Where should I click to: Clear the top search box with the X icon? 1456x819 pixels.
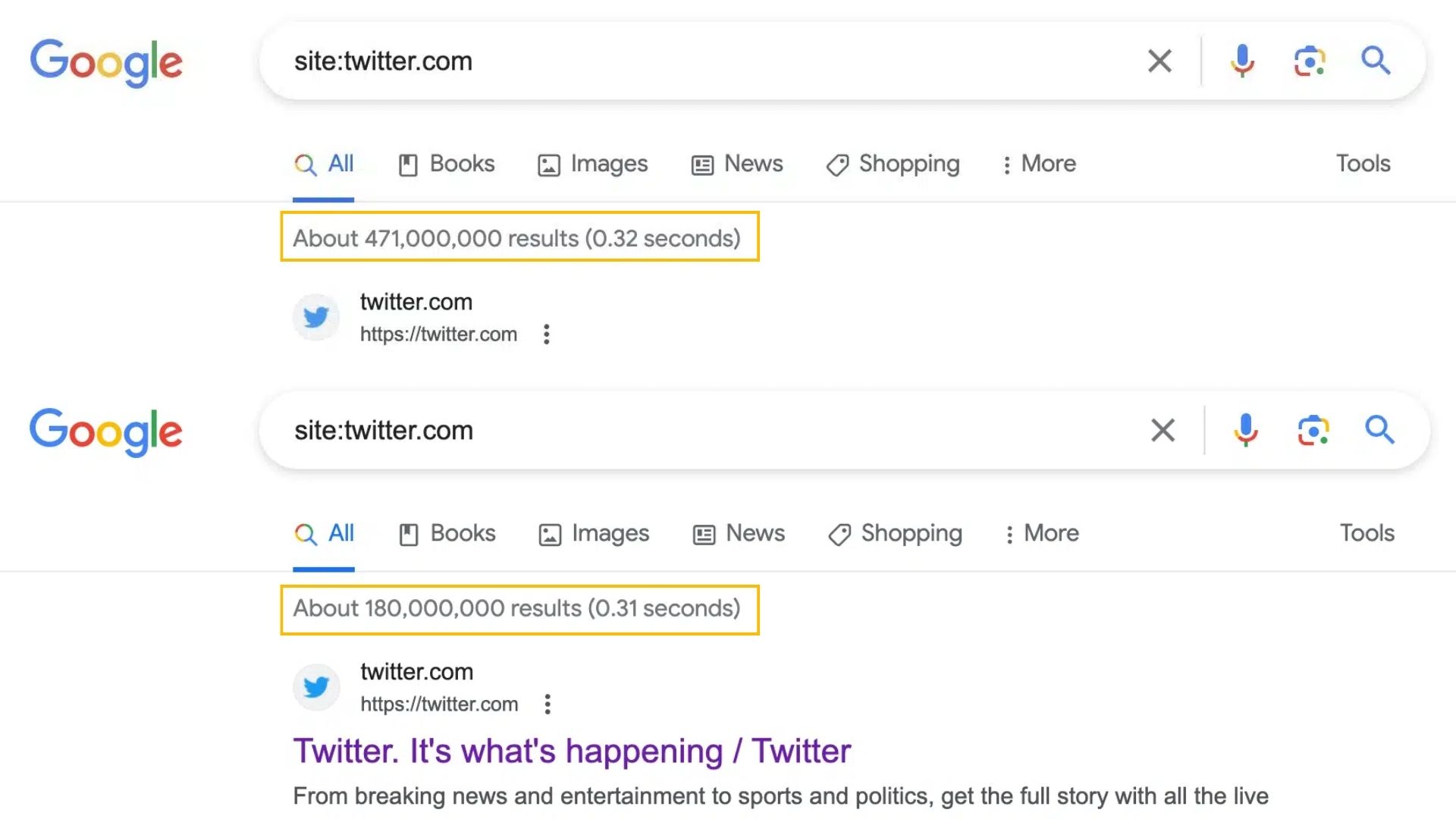(x=1159, y=61)
